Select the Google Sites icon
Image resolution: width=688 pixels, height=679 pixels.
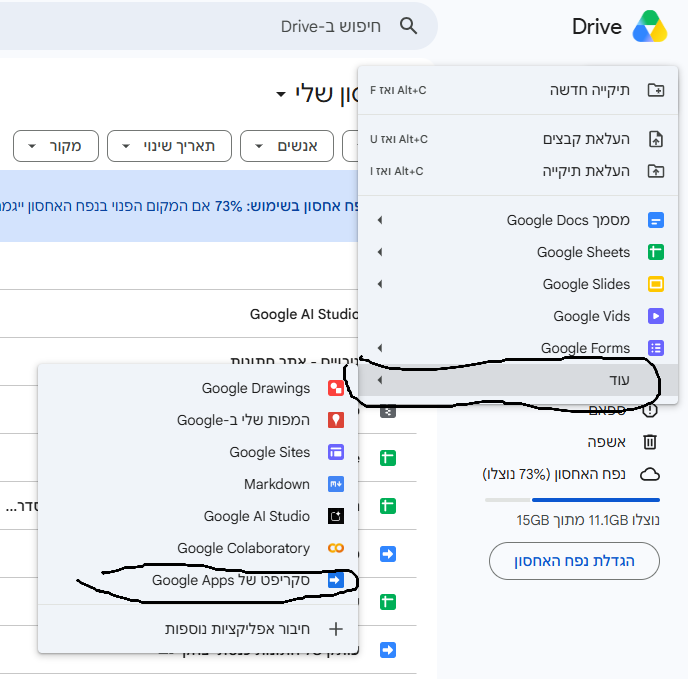336,452
